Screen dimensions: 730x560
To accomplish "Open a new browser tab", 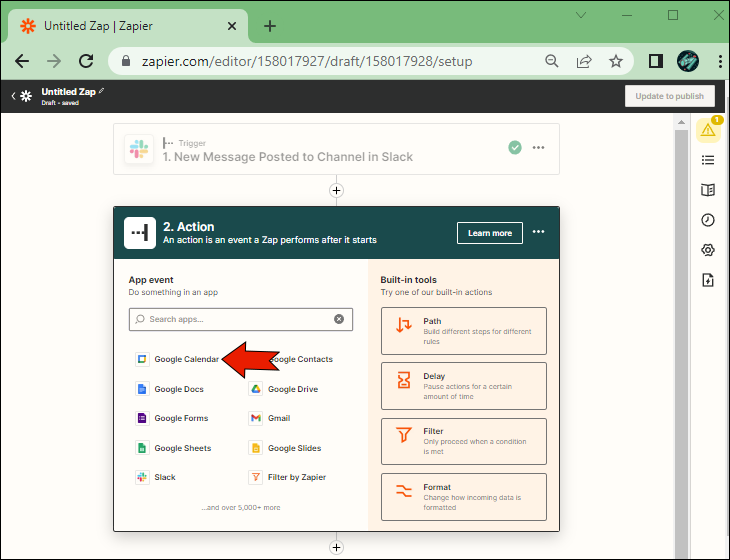I will [x=270, y=27].
